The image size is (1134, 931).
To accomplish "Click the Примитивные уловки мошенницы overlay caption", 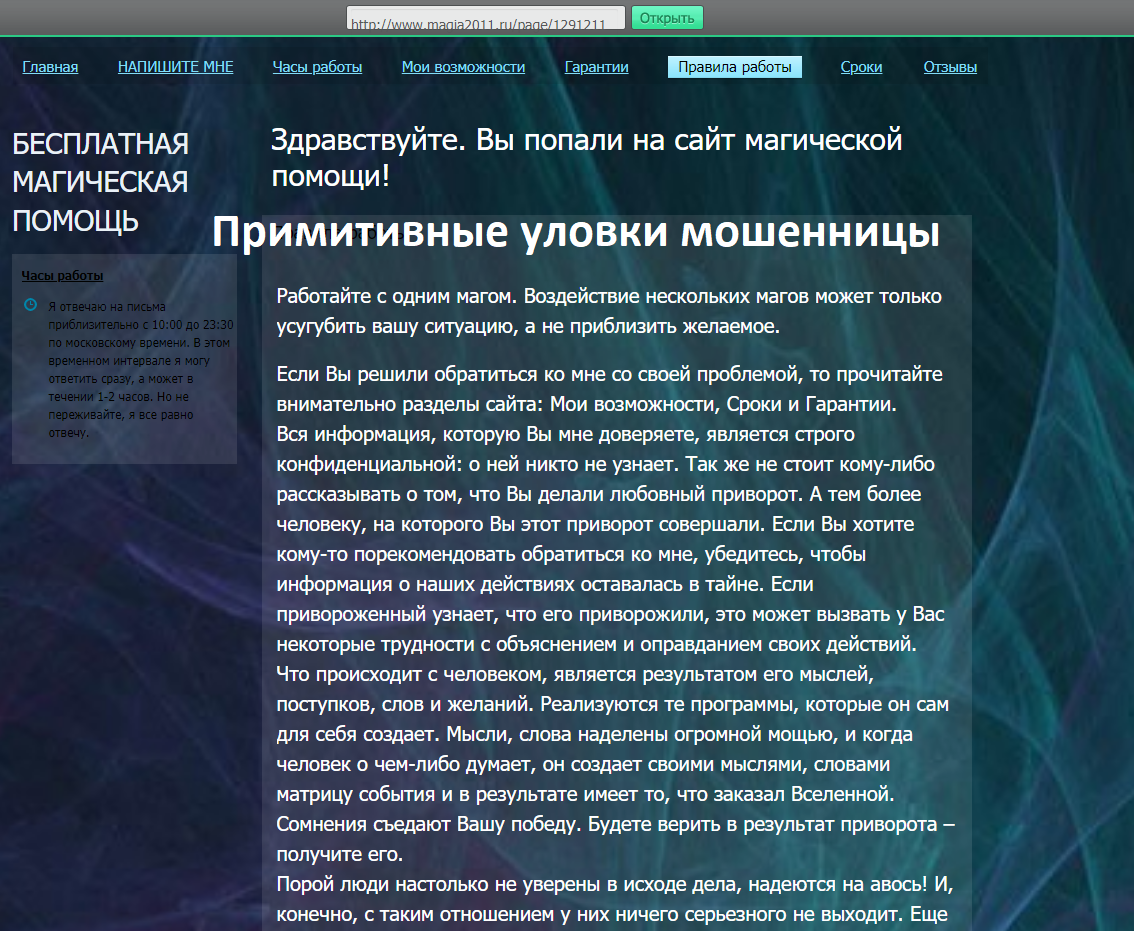I will pyautogui.click(x=575, y=233).
